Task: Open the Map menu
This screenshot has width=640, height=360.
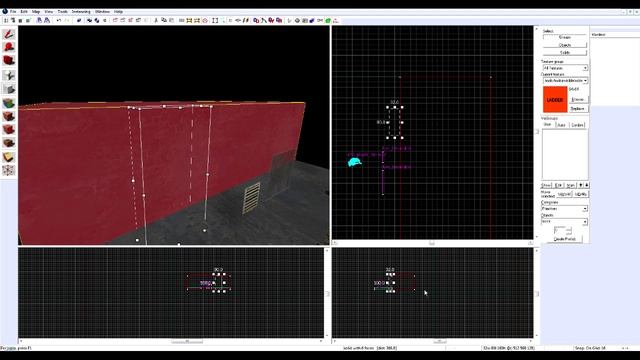Action: (36, 11)
